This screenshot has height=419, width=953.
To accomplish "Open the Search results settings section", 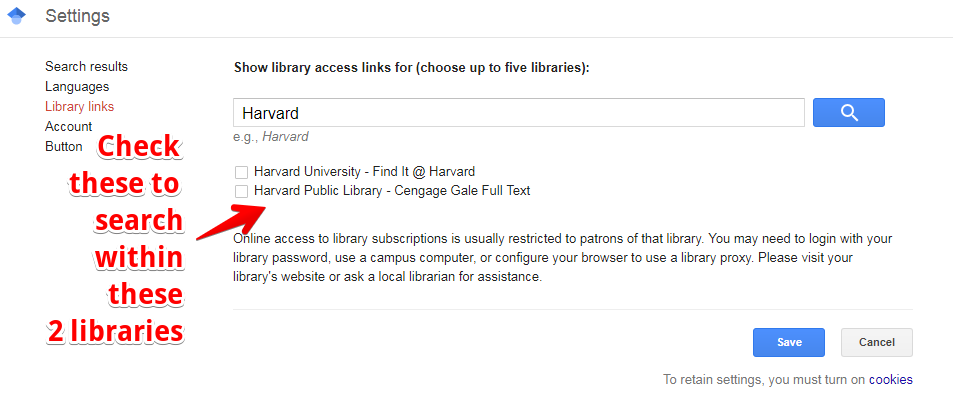I will [86, 66].
